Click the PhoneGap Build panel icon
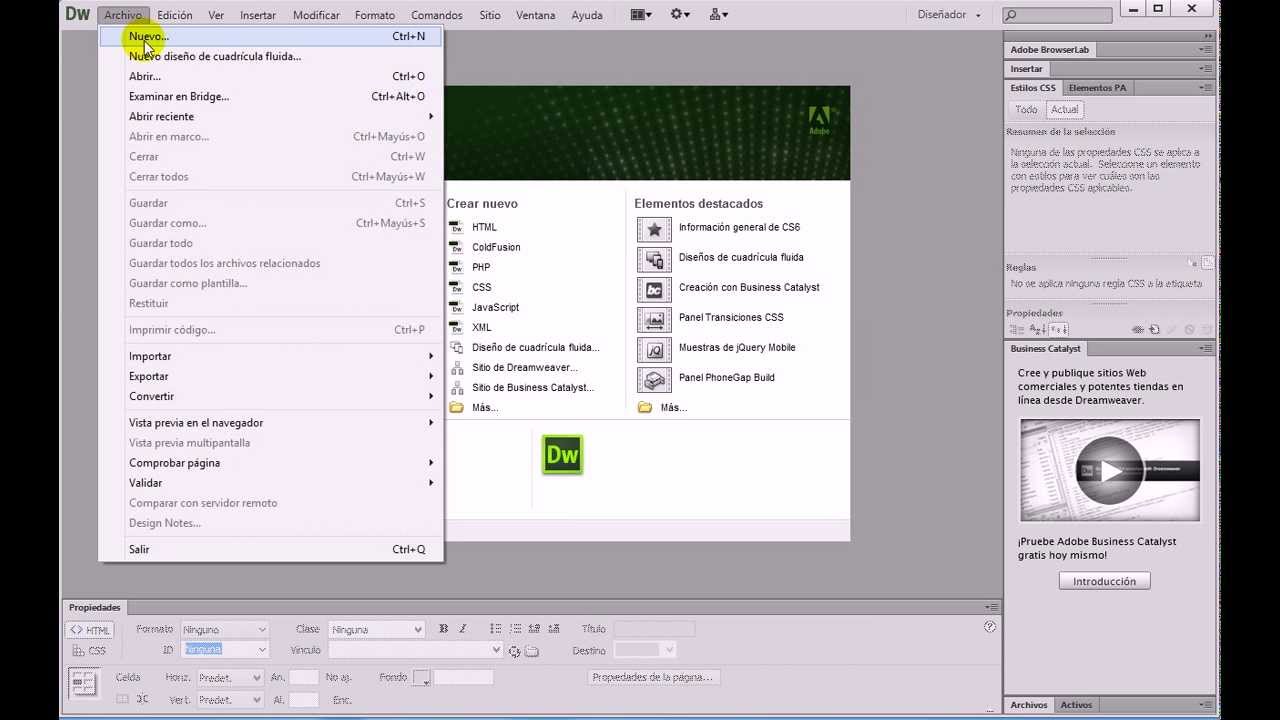Viewport: 1280px width, 720px height. pos(654,379)
